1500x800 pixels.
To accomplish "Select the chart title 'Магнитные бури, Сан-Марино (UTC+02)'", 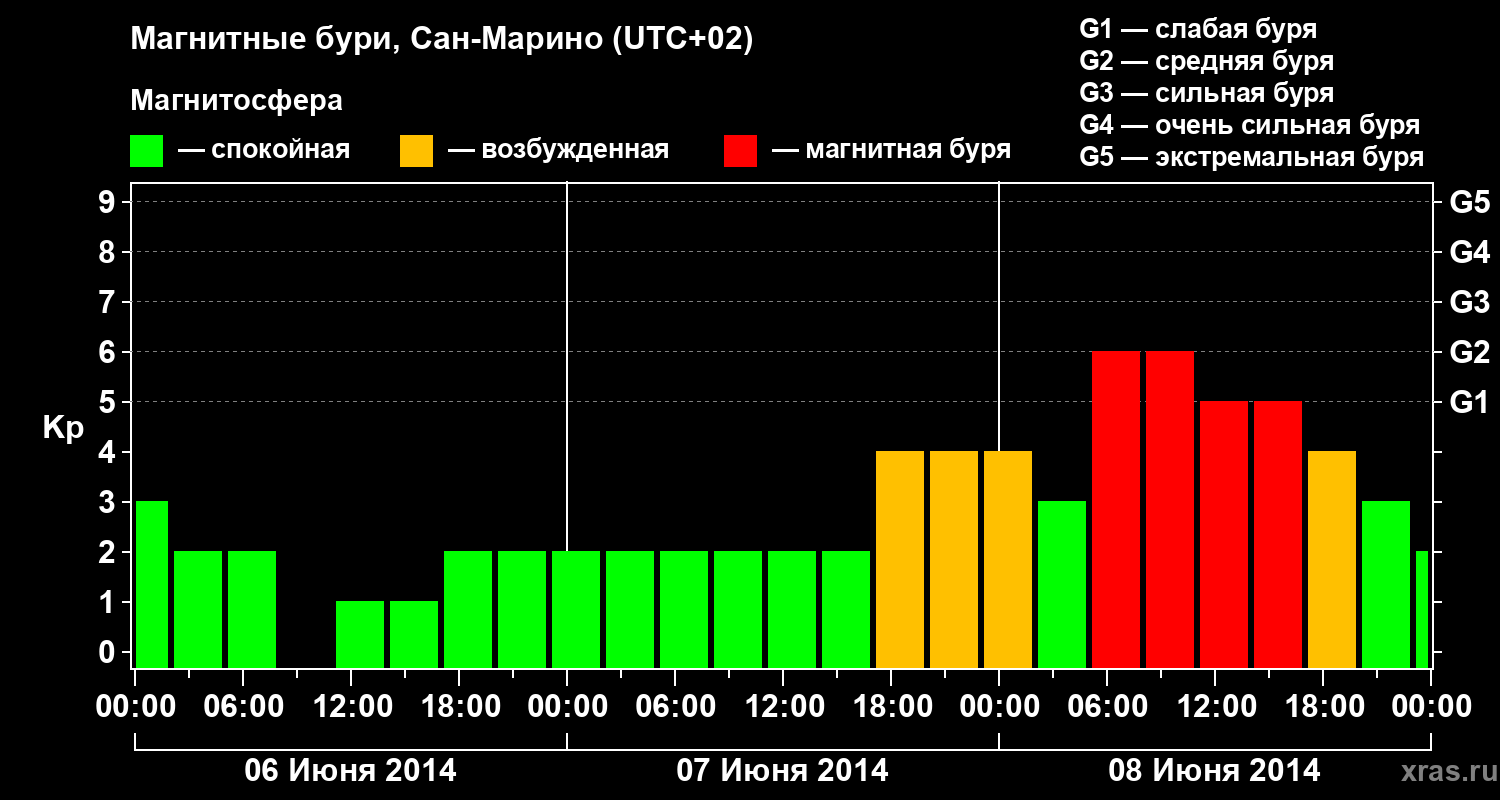I will (x=441, y=40).
